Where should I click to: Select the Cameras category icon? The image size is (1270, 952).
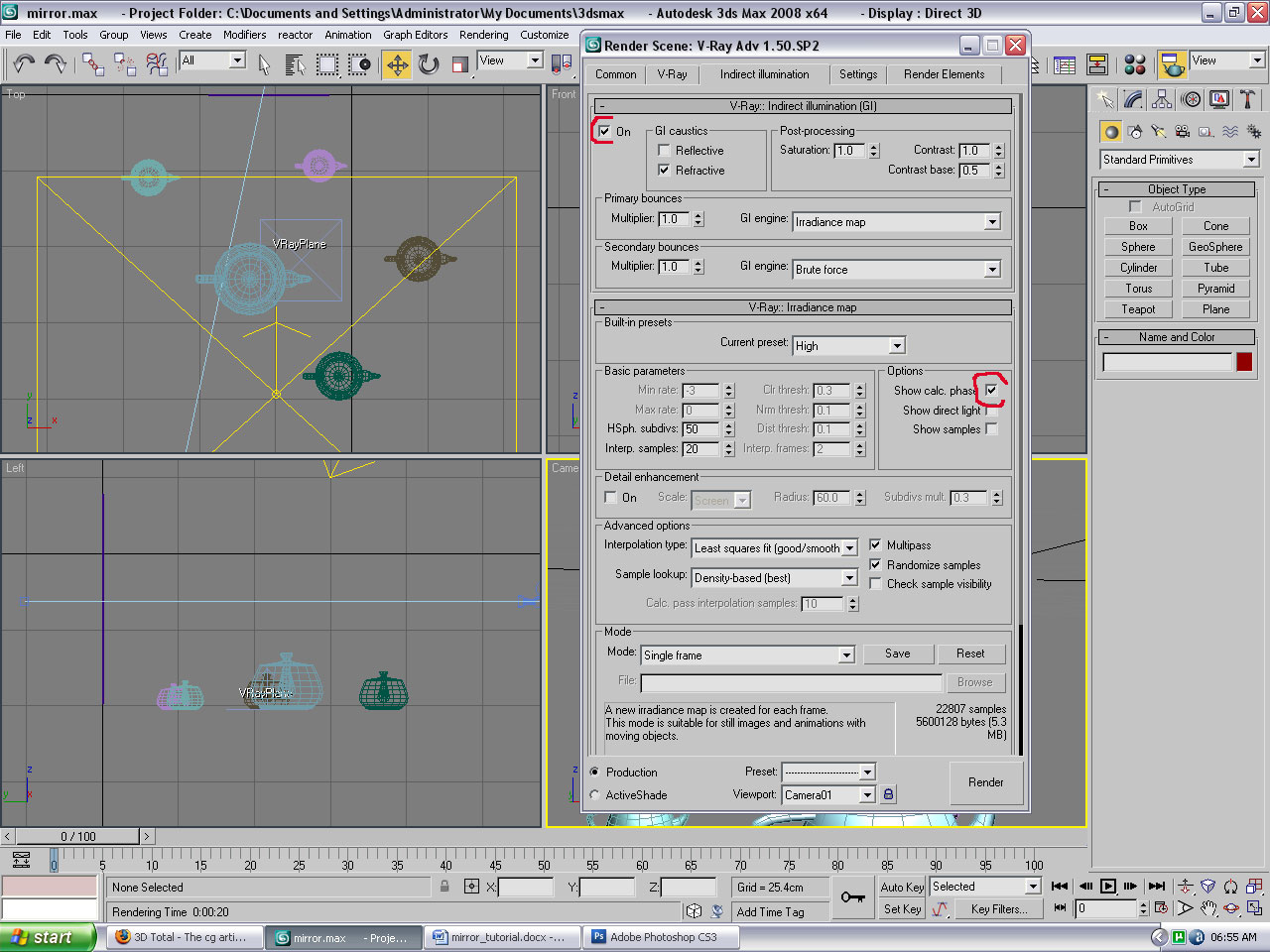pos(1182,132)
